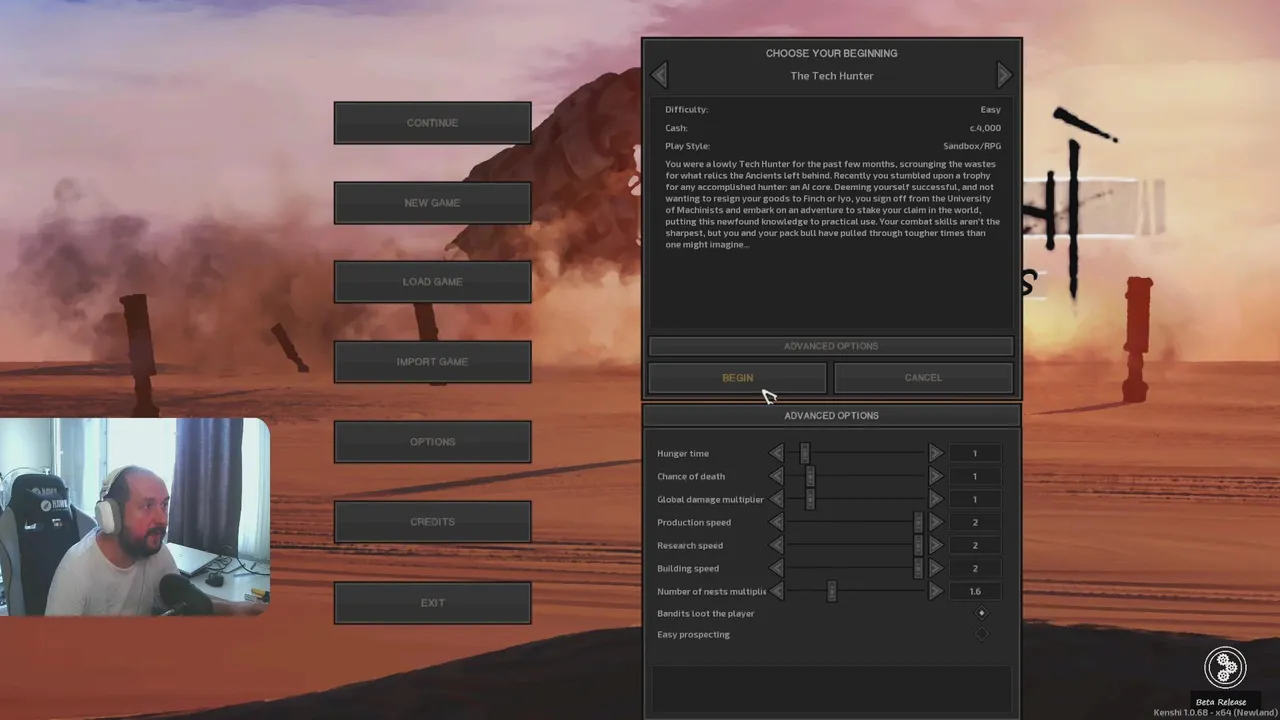Click the Advanced Options panel header

pos(831,416)
